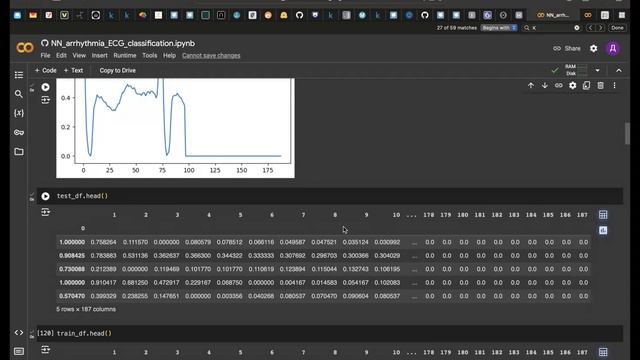
Task: Go to Colab home via CO logo
Action: [25, 48]
